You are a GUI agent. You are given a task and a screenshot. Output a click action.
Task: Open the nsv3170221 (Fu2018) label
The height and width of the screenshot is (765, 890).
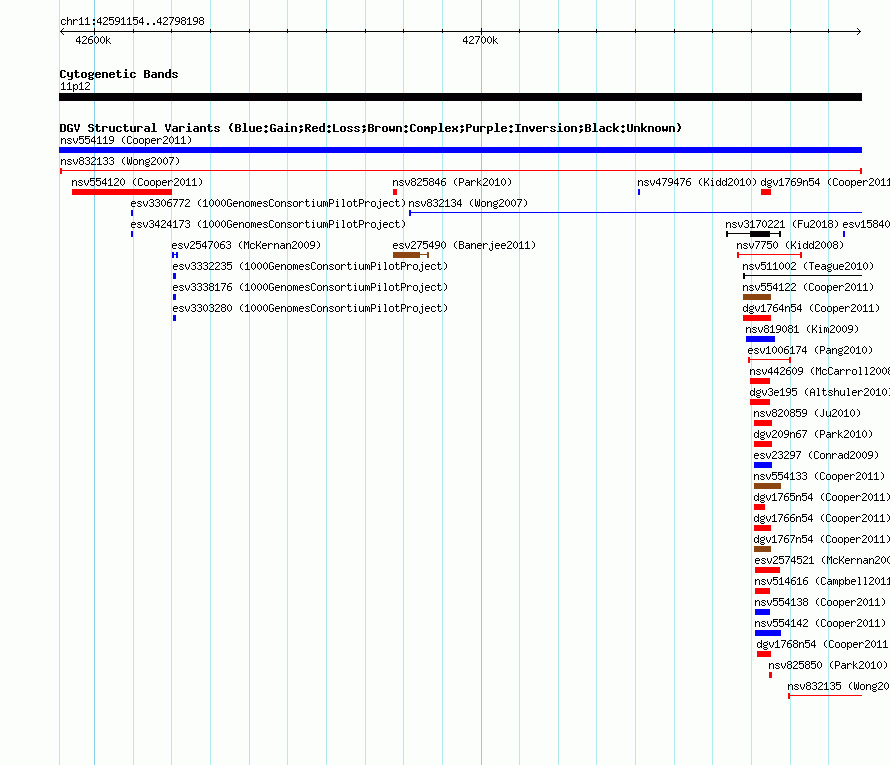(x=782, y=224)
